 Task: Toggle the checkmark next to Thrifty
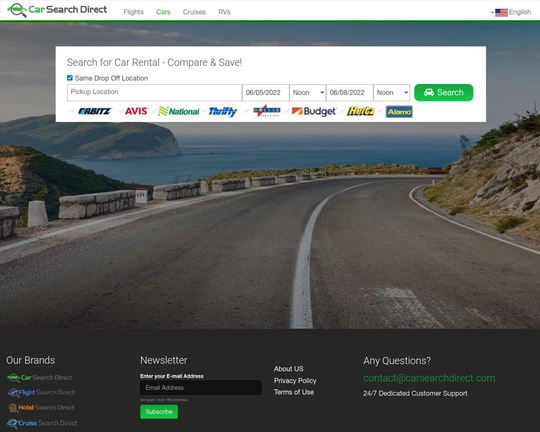click(x=205, y=111)
